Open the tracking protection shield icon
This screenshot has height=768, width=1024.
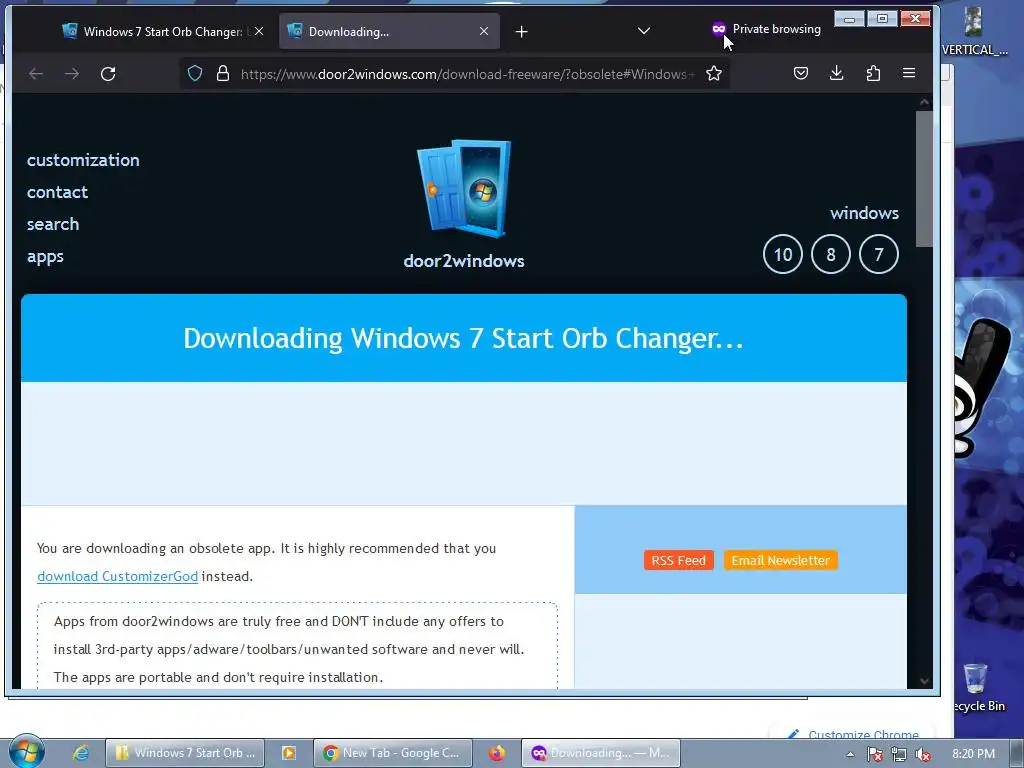coord(195,73)
